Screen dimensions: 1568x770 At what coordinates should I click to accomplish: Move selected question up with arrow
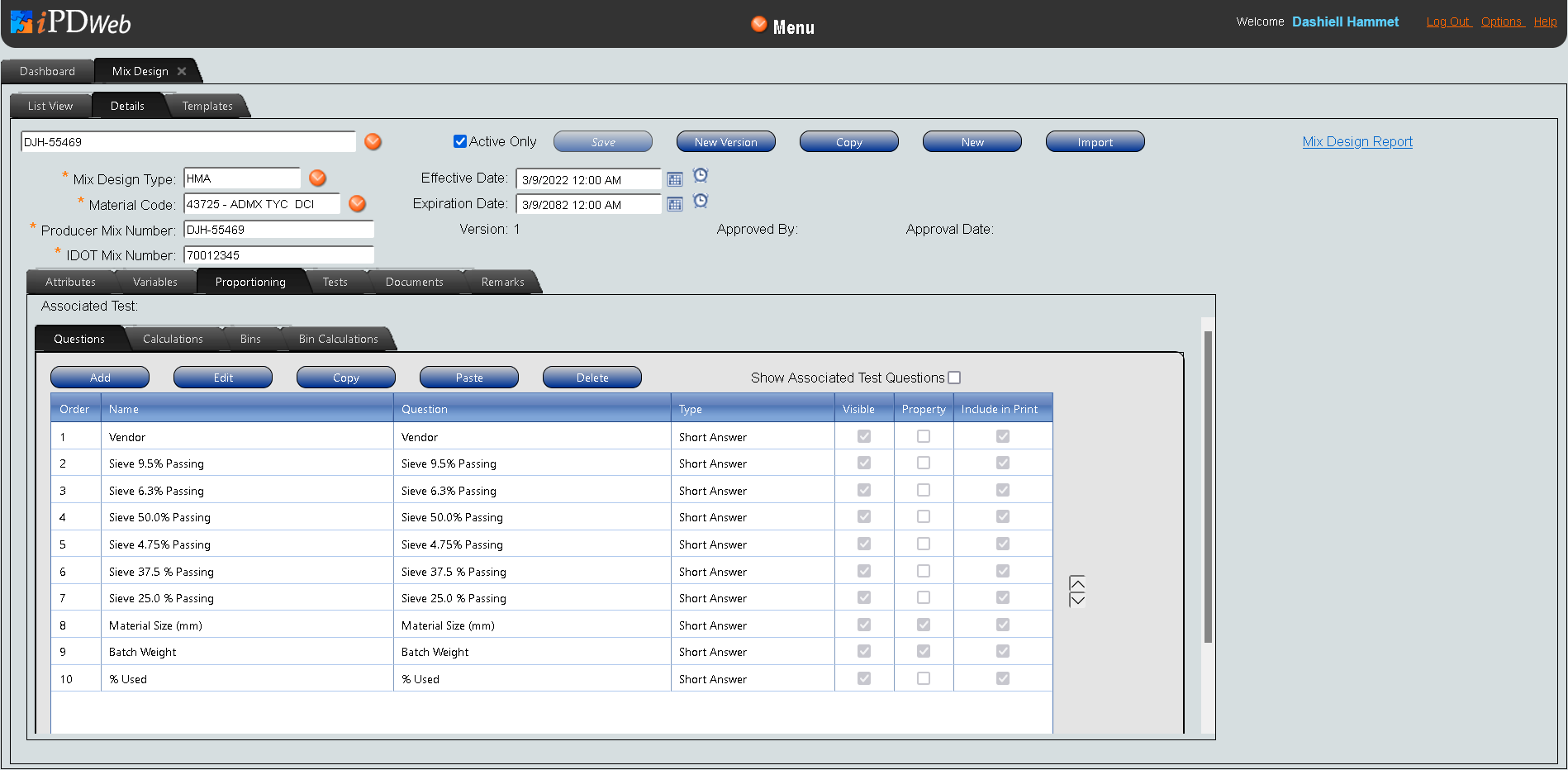(1077, 582)
